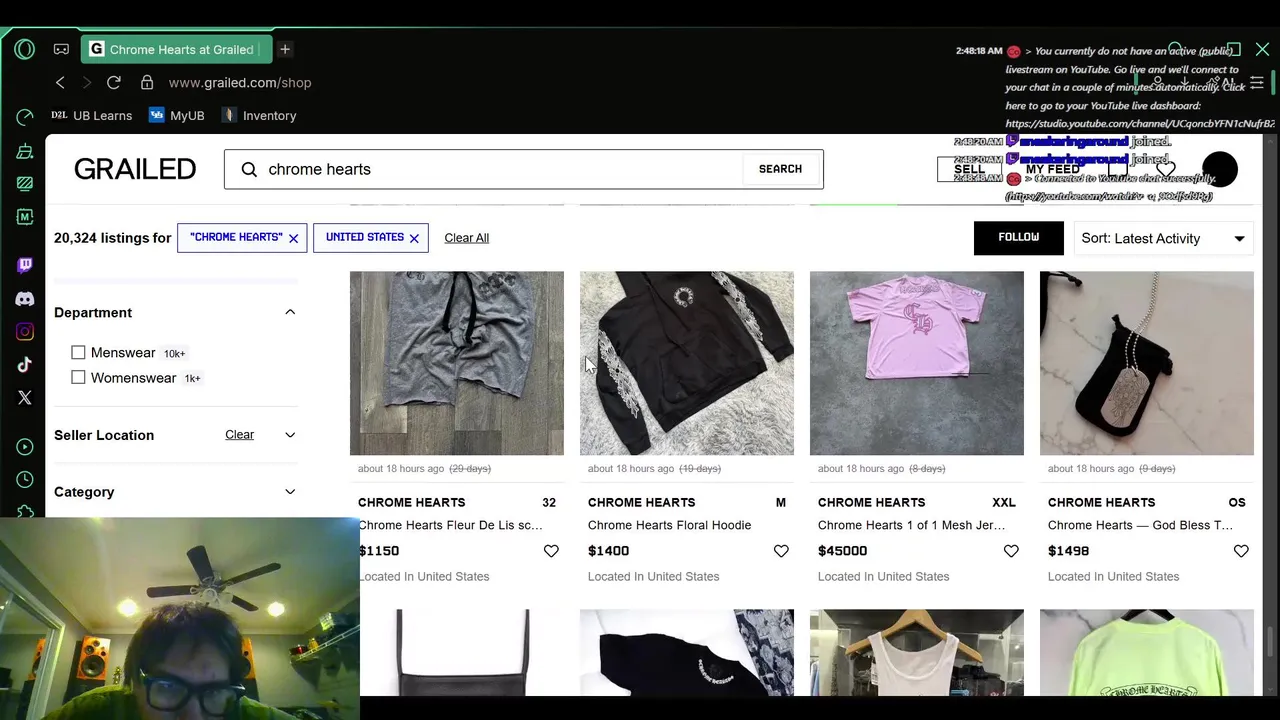Open the black Floral Hoodie thumbnail
Viewport: 1280px width, 720px height.
pyautogui.click(x=687, y=363)
